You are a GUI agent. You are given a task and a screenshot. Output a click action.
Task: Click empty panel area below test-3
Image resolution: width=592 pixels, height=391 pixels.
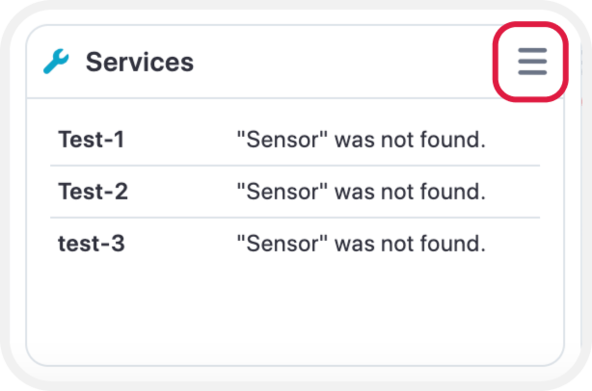click(x=295, y=309)
